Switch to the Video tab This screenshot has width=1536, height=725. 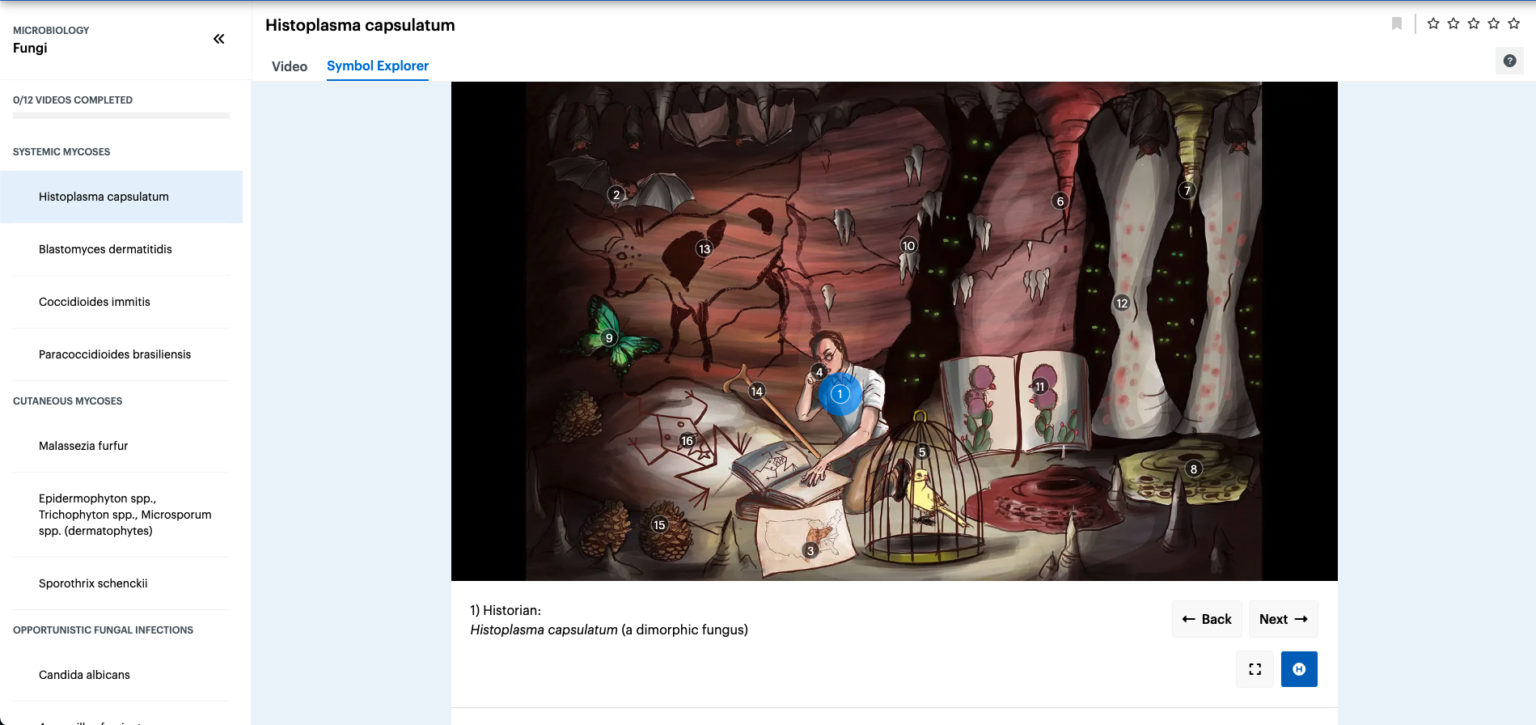pos(289,66)
